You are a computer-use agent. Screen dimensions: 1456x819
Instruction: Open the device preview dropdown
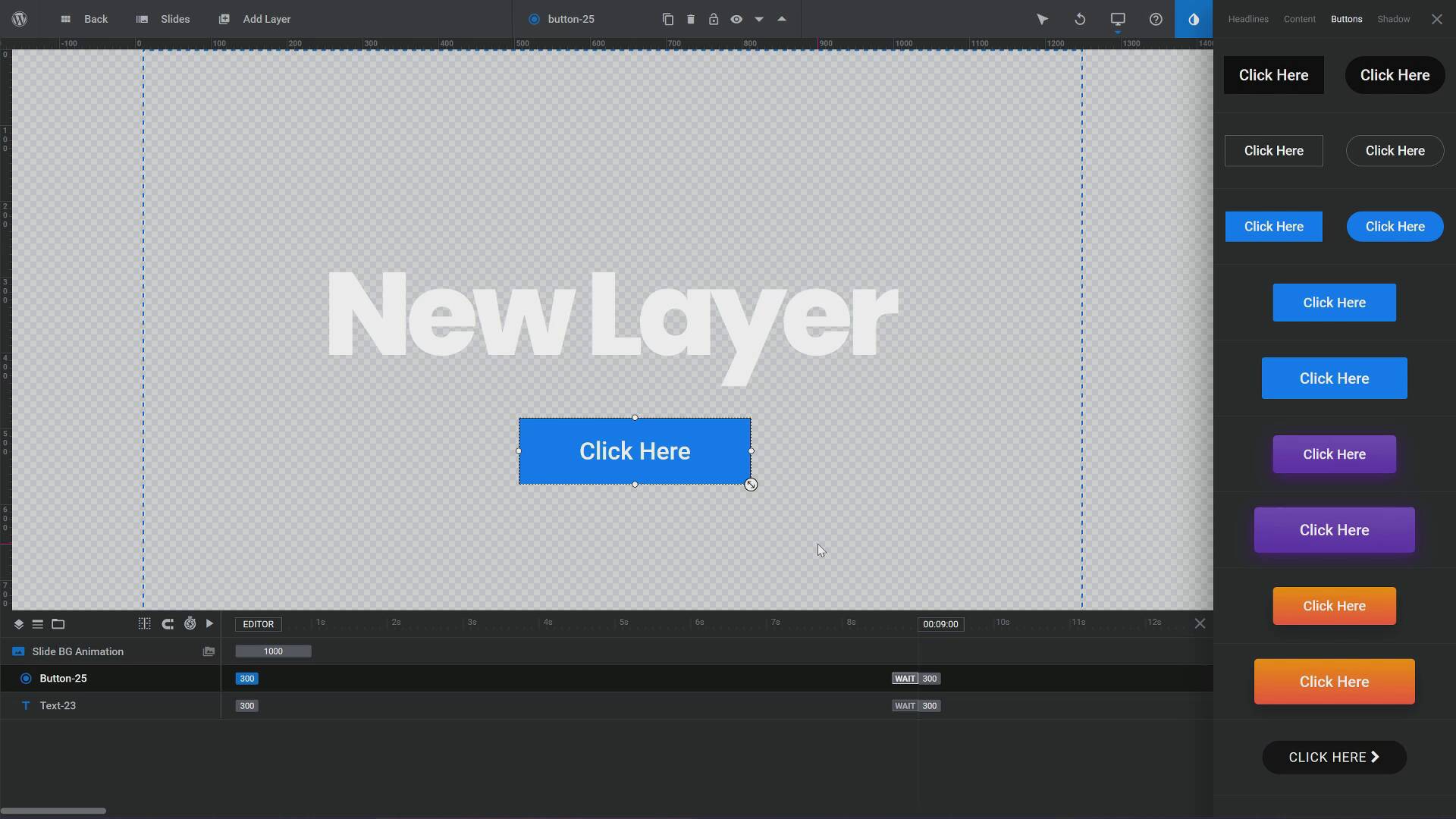tap(1118, 19)
